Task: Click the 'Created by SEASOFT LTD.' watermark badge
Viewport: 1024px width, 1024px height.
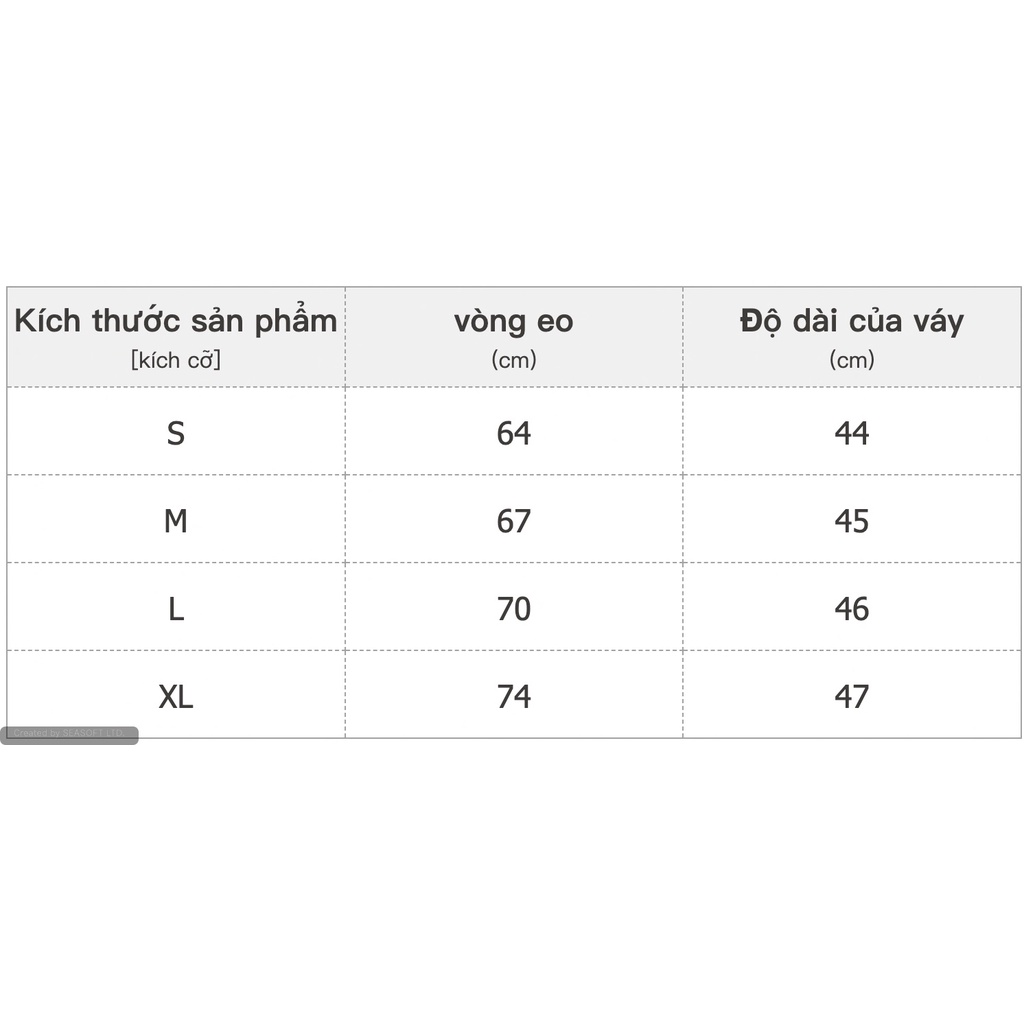Action: (69, 734)
